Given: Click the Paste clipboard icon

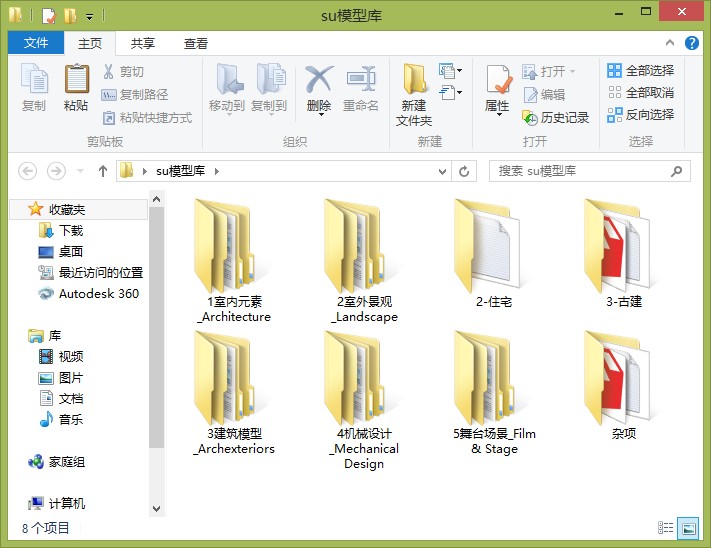Looking at the screenshot, I should coord(76,78).
